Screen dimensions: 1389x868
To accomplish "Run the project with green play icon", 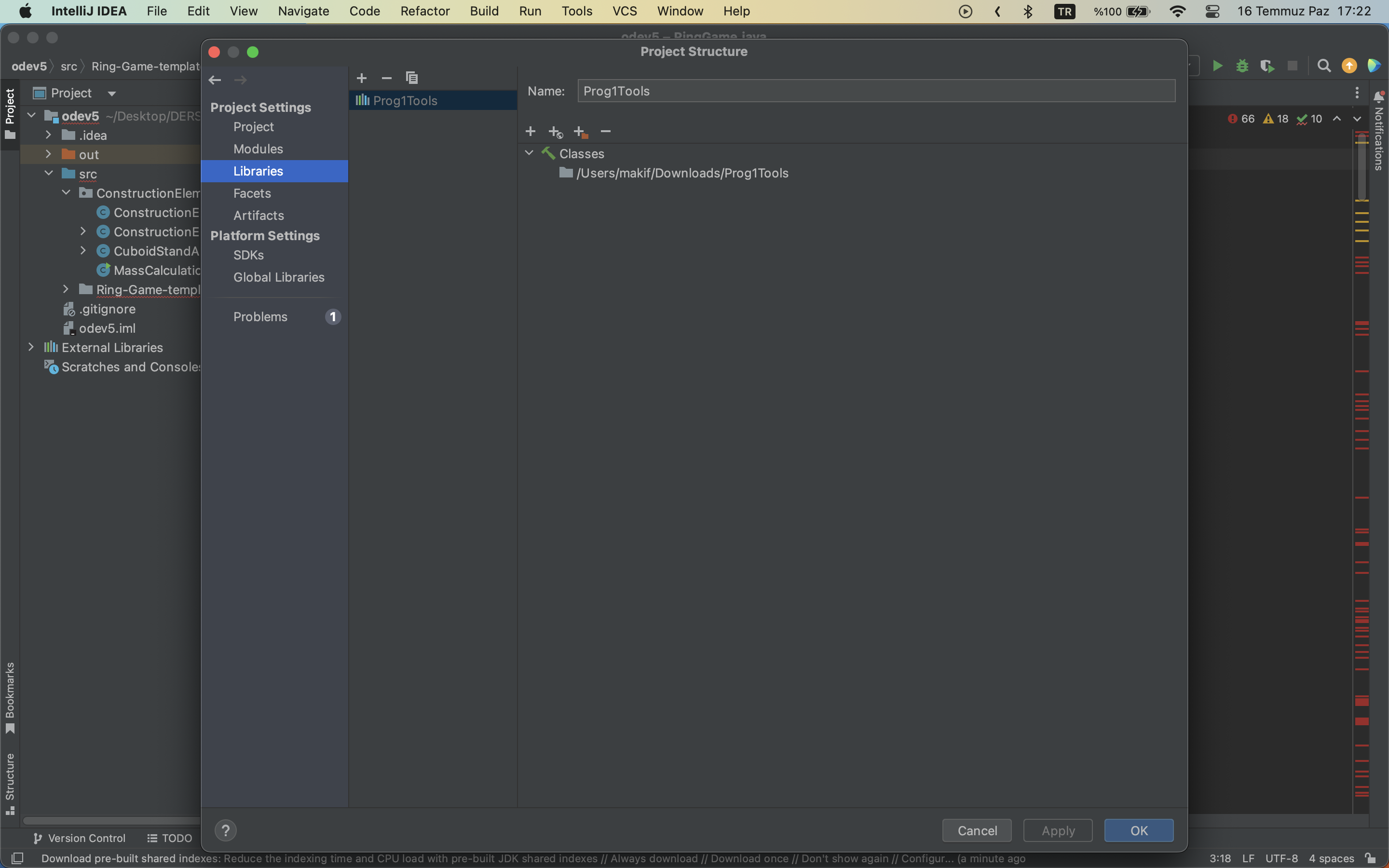I will coord(1217,66).
